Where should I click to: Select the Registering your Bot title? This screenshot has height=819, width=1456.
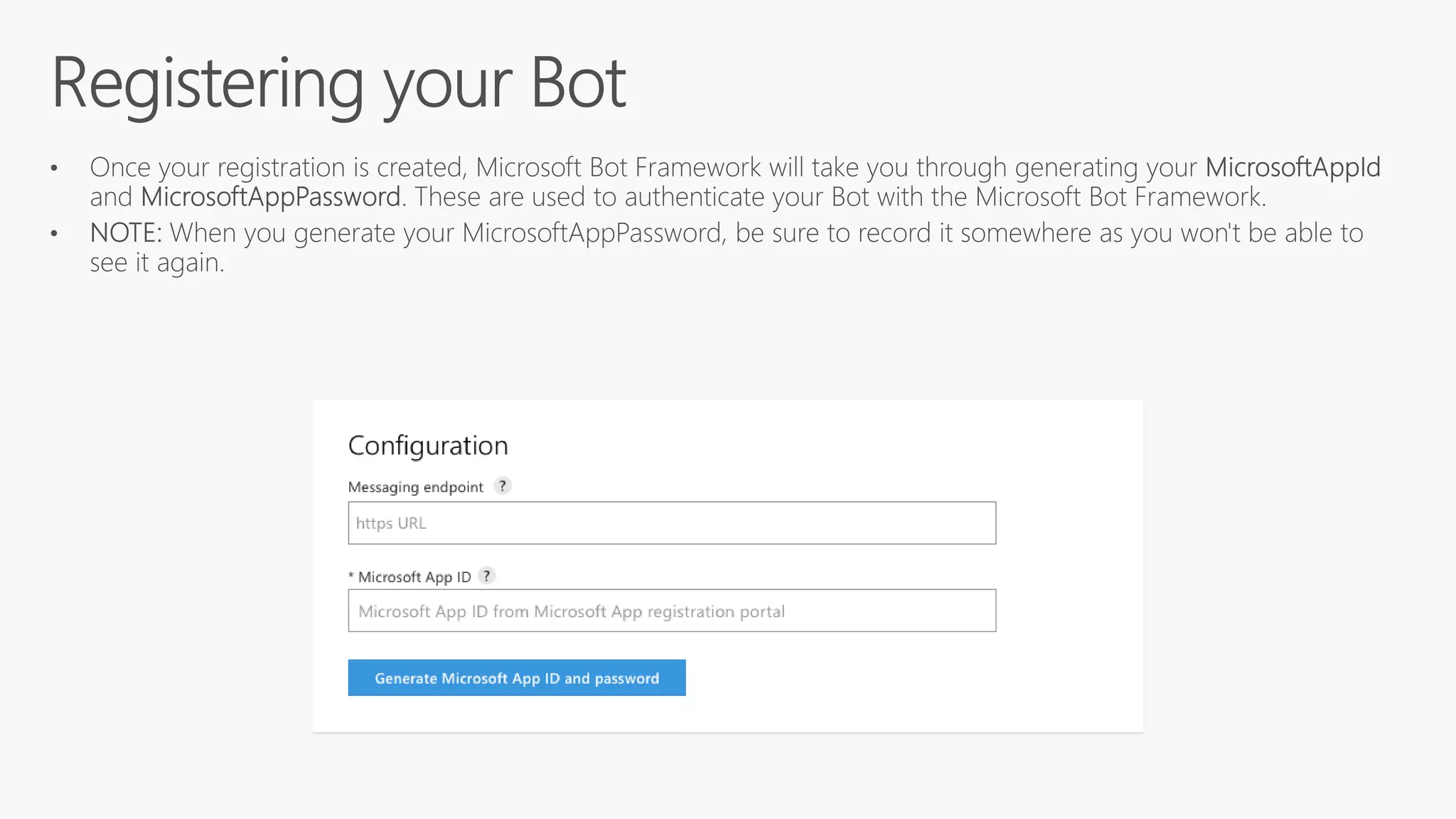(x=338, y=84)
